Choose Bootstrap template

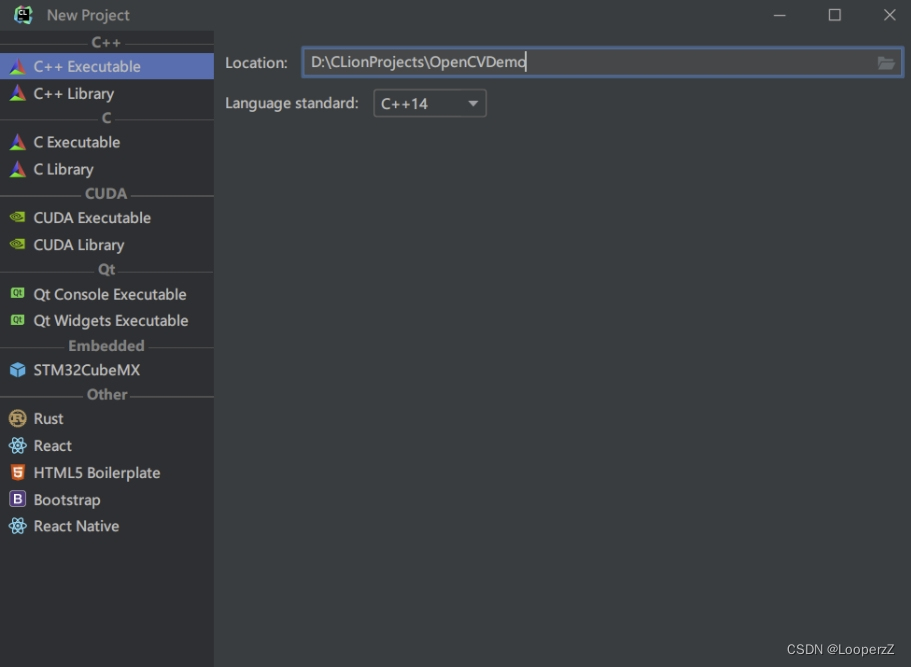(x=107, y=499)
